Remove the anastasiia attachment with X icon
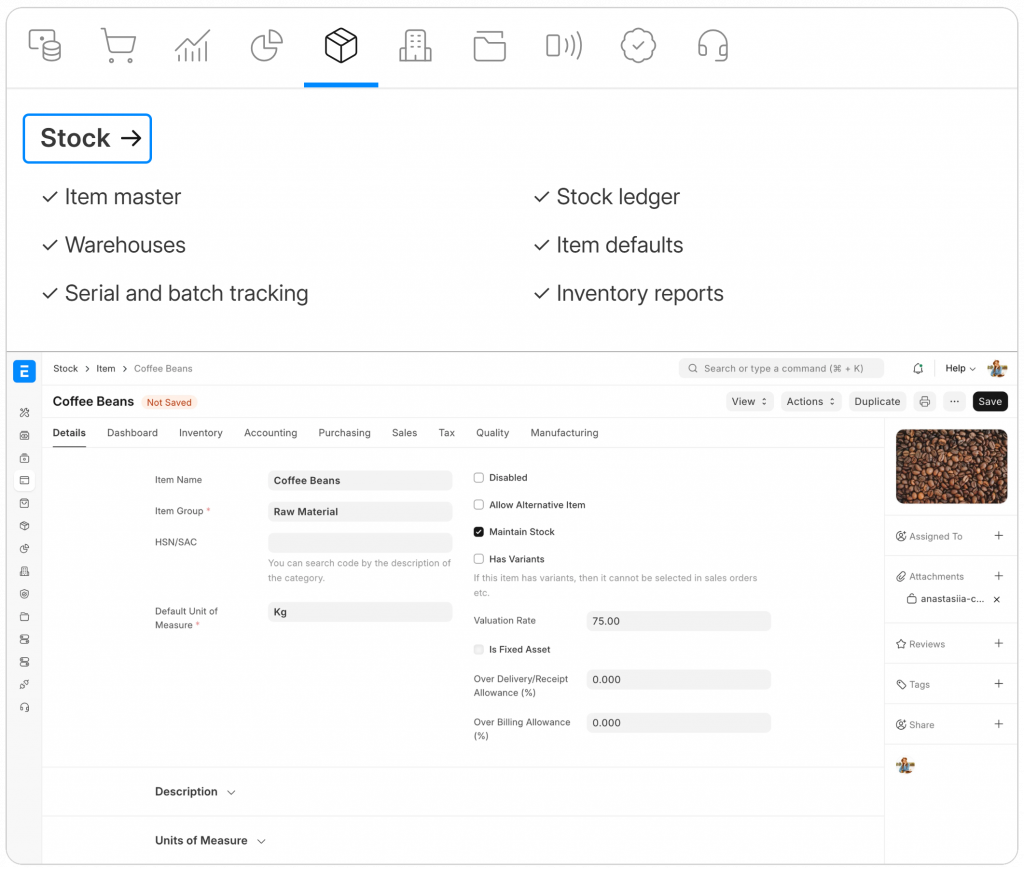 point(996,600)
